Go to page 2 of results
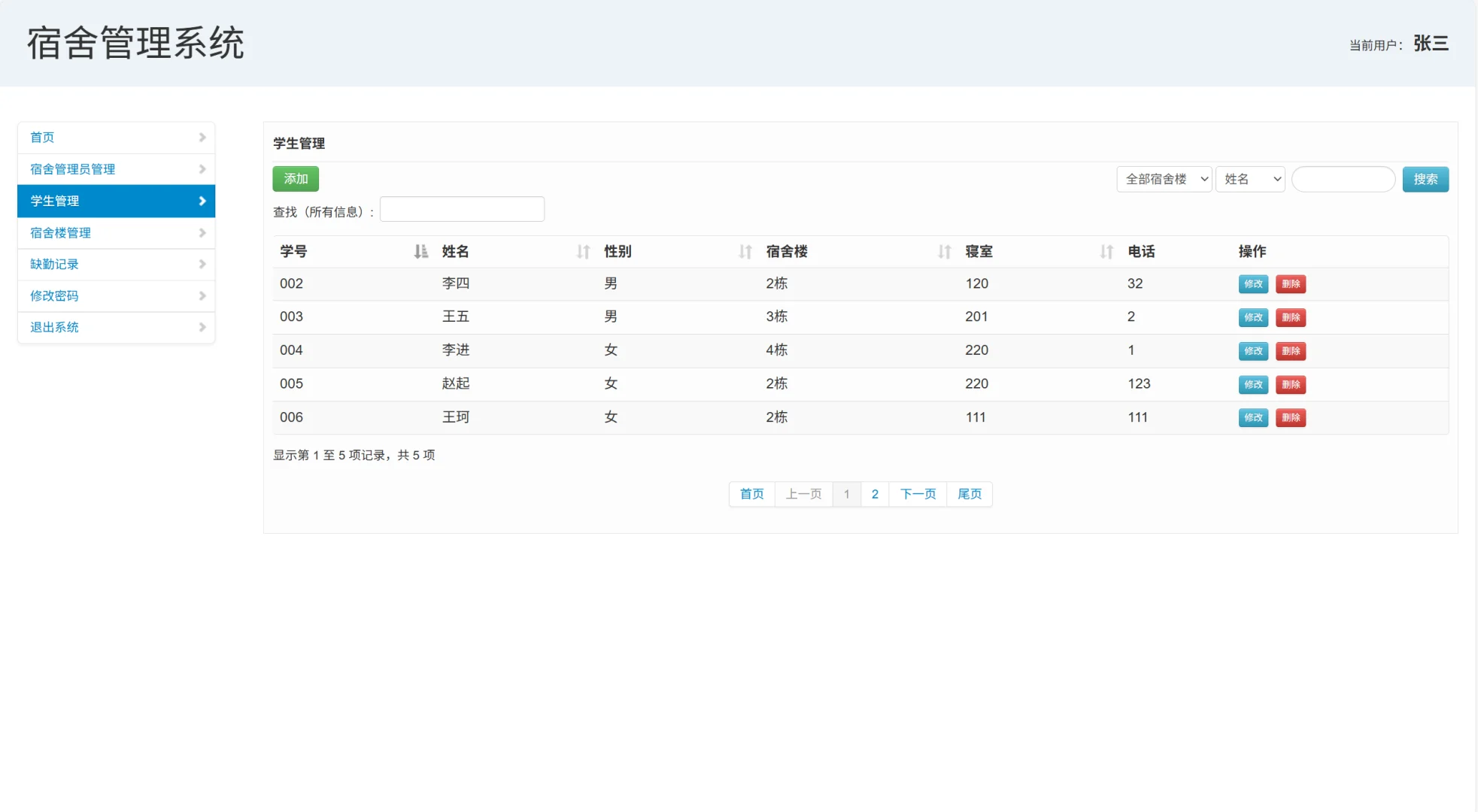 (874, 494)
